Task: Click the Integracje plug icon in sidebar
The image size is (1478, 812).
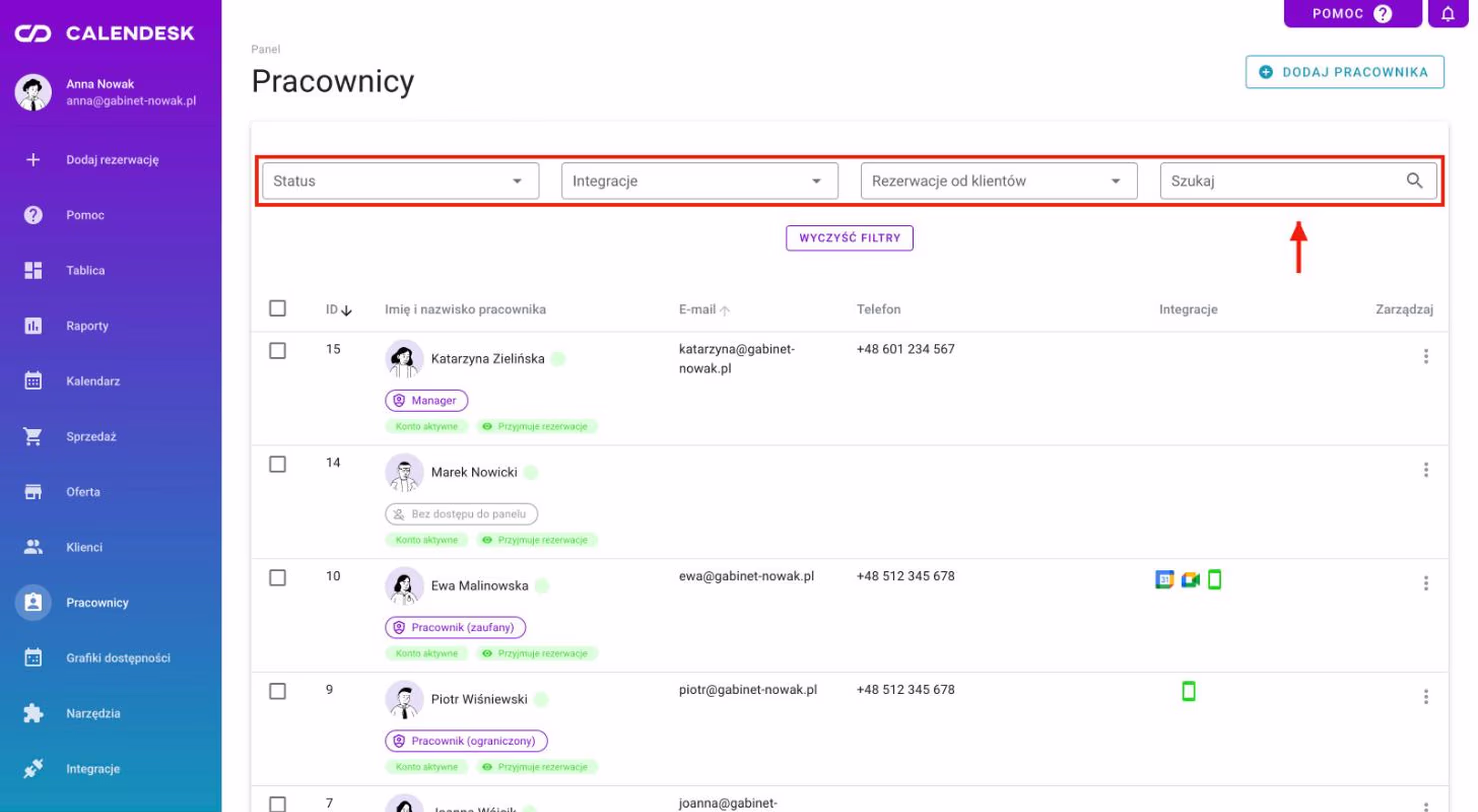Action: pos(33,769)
